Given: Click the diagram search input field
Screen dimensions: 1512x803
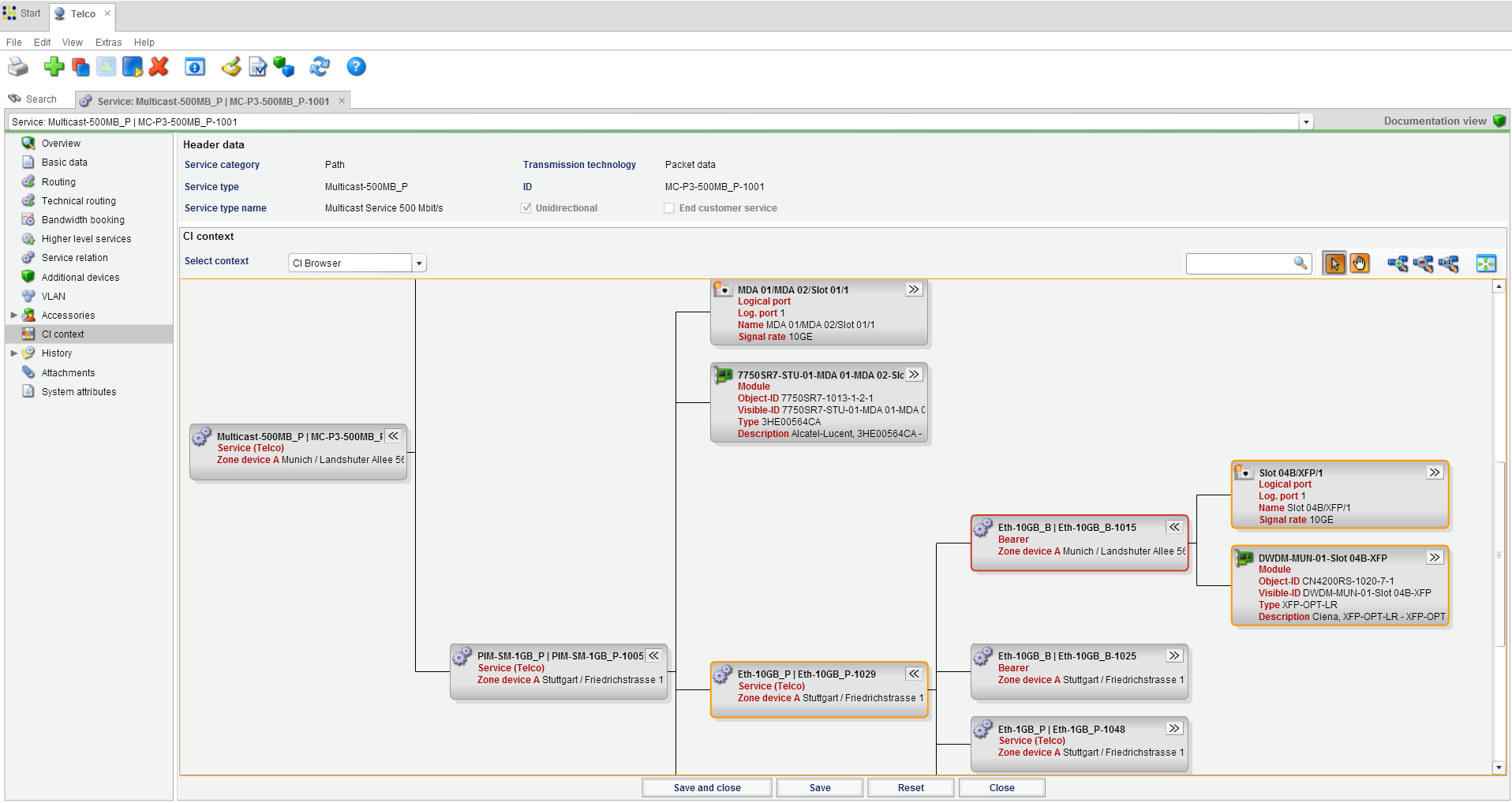Looking at the screenshot, I should [1239, 263].
